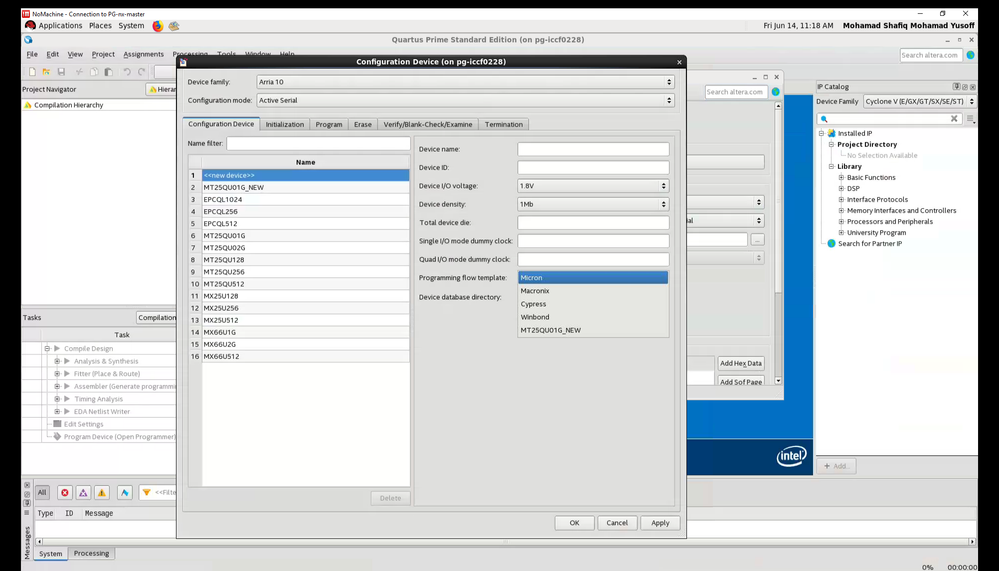The image size is (999, 571).
Task: Launch Firefox from the top panel
Action: [x=158, y=26]
